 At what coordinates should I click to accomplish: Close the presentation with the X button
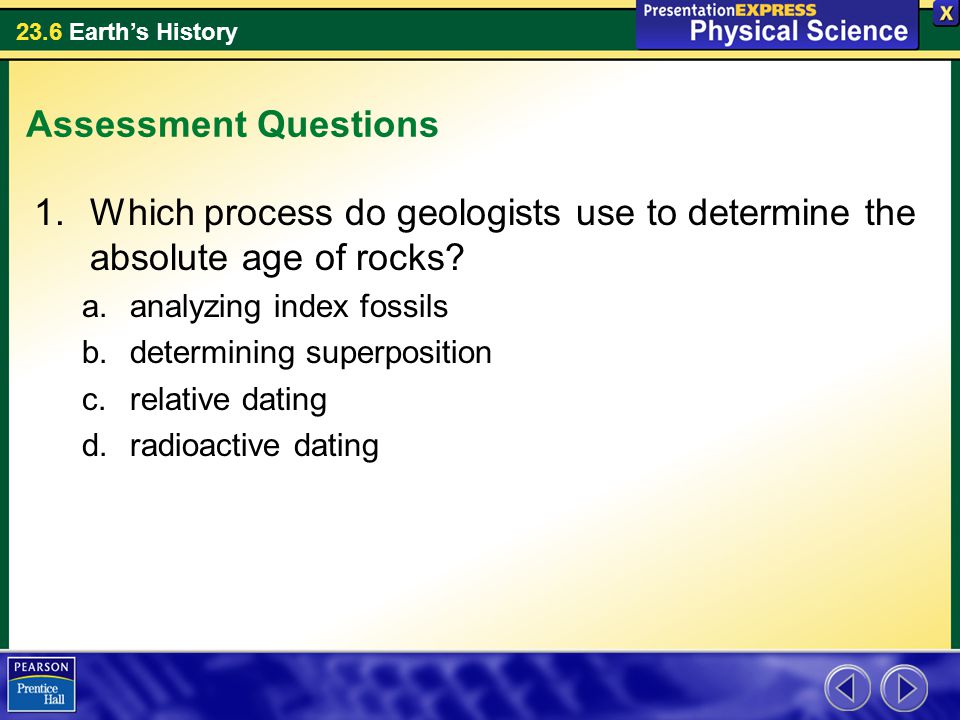(x=947, y=13)
